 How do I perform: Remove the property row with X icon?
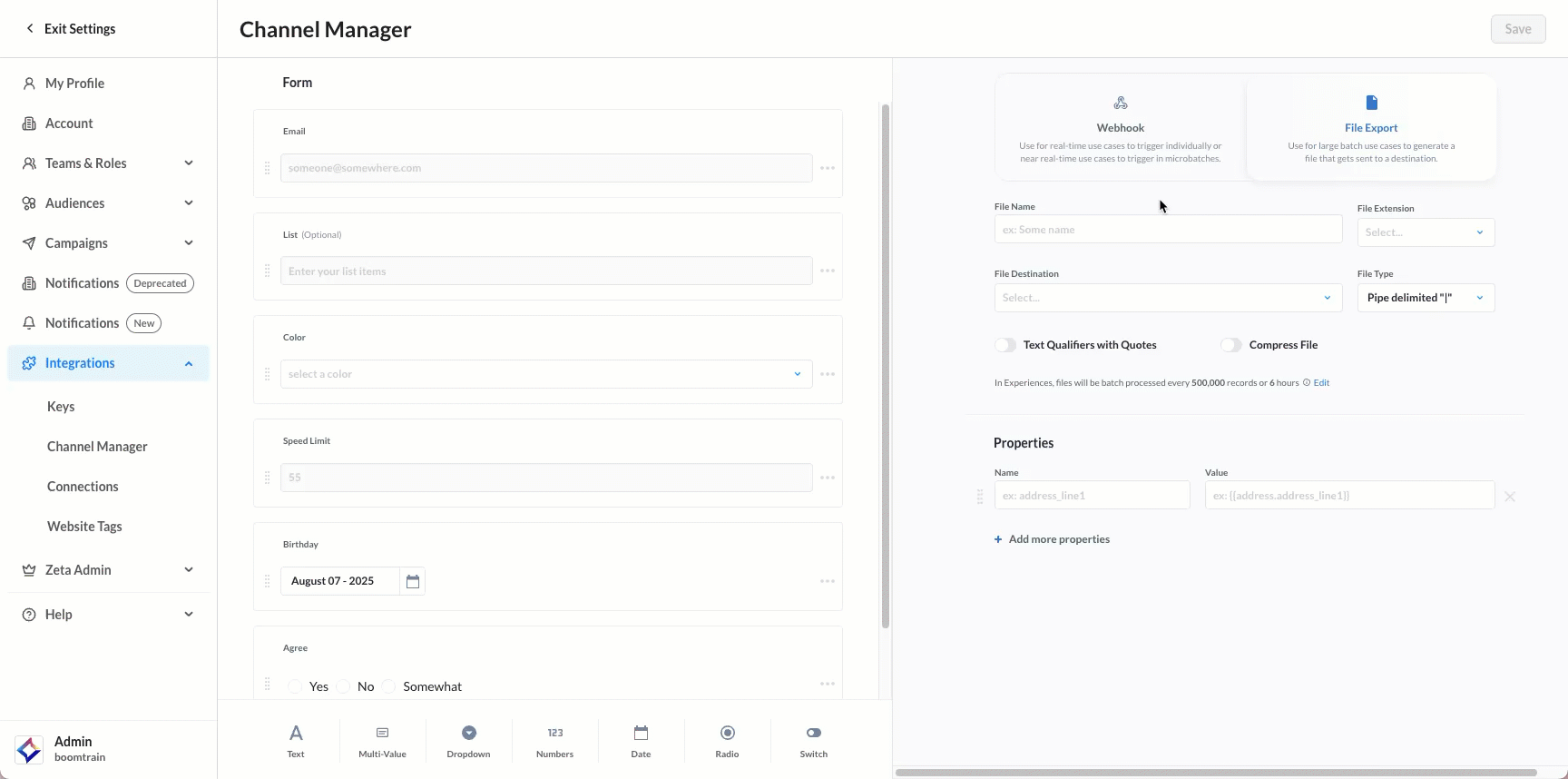[x=1510, y=497]
